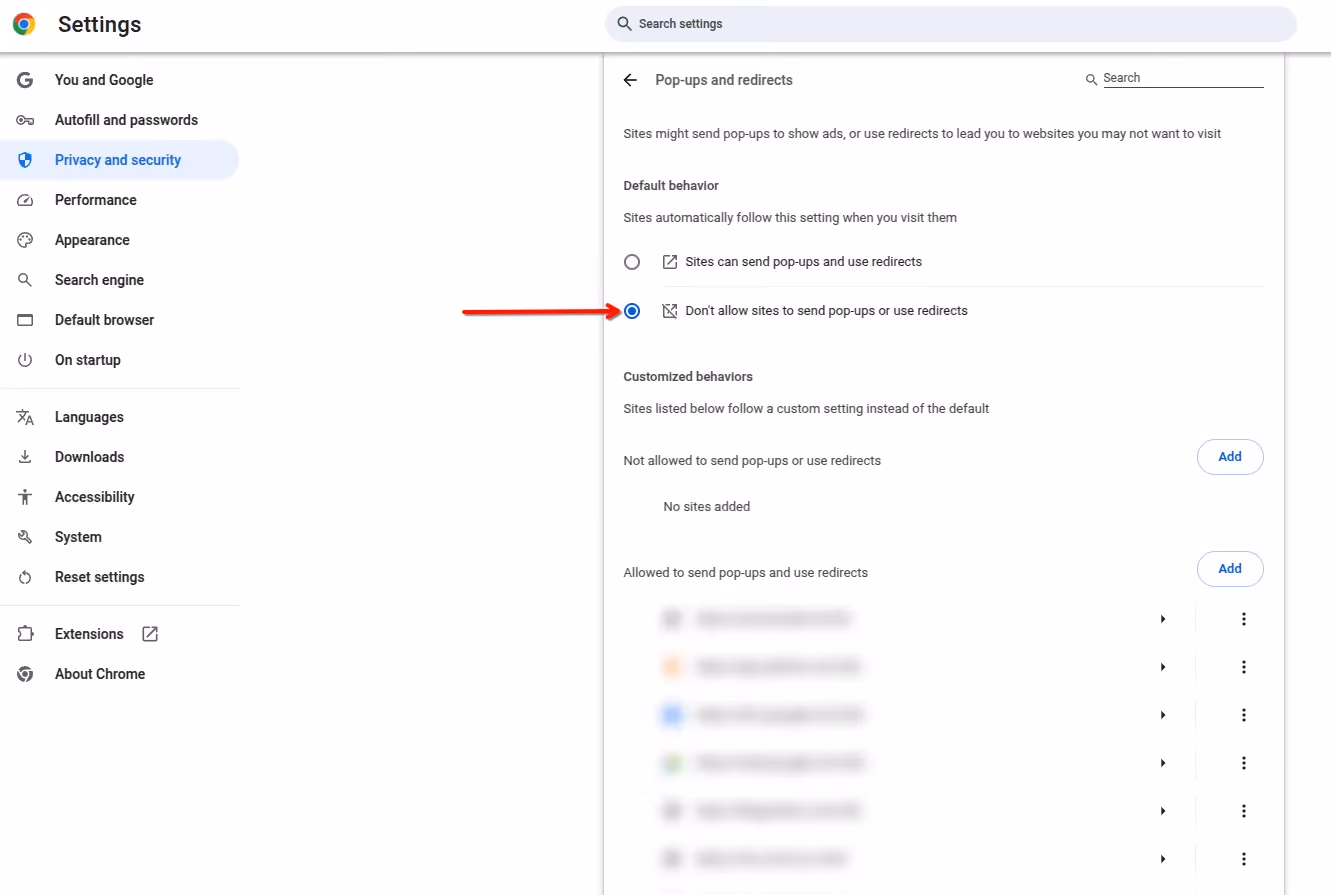The height and width of the screenshot is (895, 1331).
Task: Add a site to the Allowed pop-ups list
Action: click(x=1230, y=569)
